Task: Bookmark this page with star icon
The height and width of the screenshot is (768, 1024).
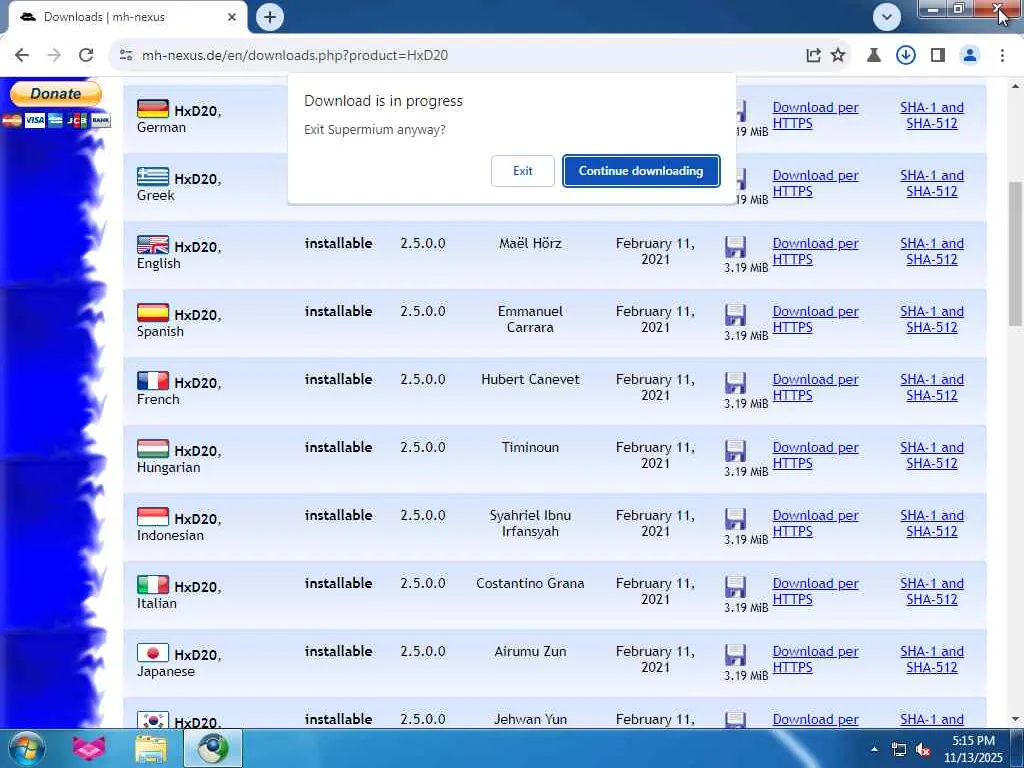Action: (838, 56)
